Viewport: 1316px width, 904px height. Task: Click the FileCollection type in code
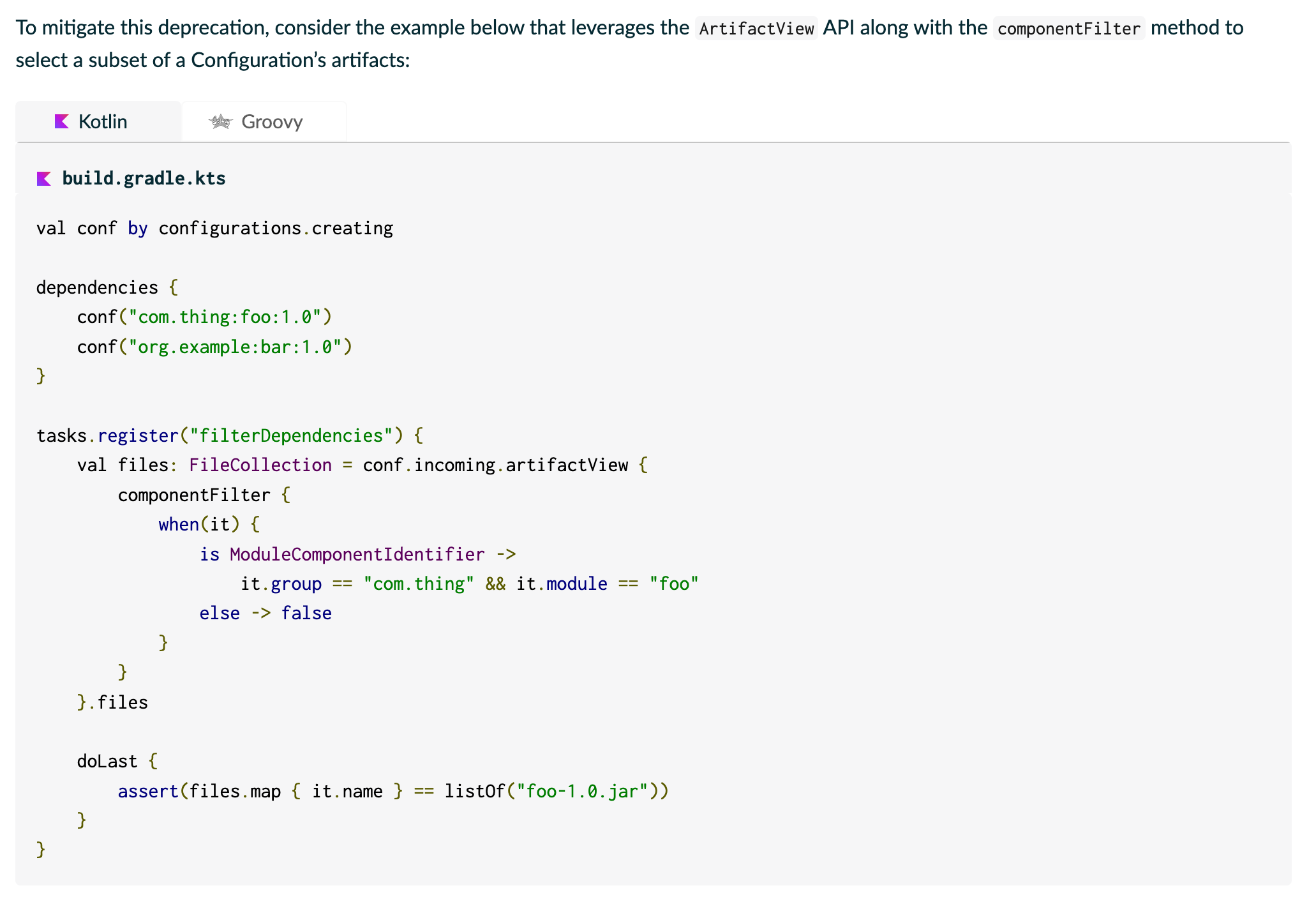click(x=260, y=465)
